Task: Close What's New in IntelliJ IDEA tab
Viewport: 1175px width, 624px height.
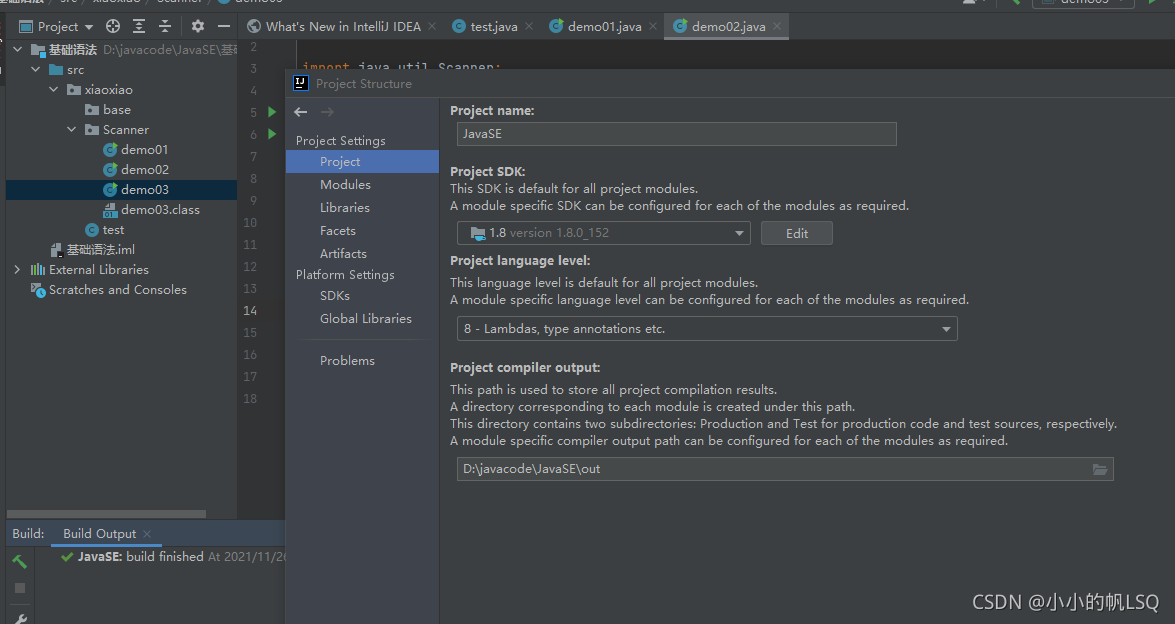Action: [x=432, y=26]
